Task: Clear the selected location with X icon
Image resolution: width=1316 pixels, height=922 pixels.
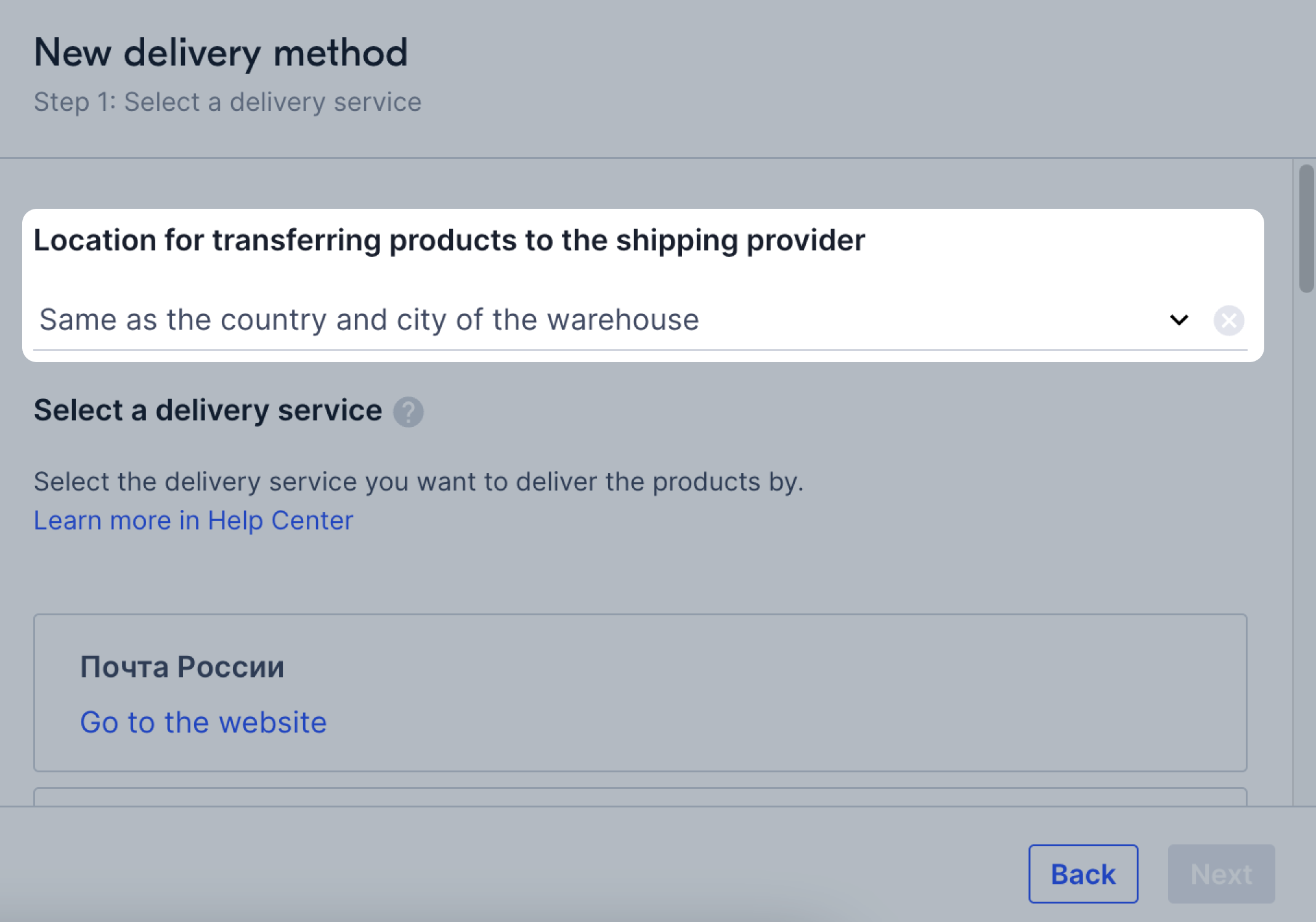Action: tap(1229, 320)
